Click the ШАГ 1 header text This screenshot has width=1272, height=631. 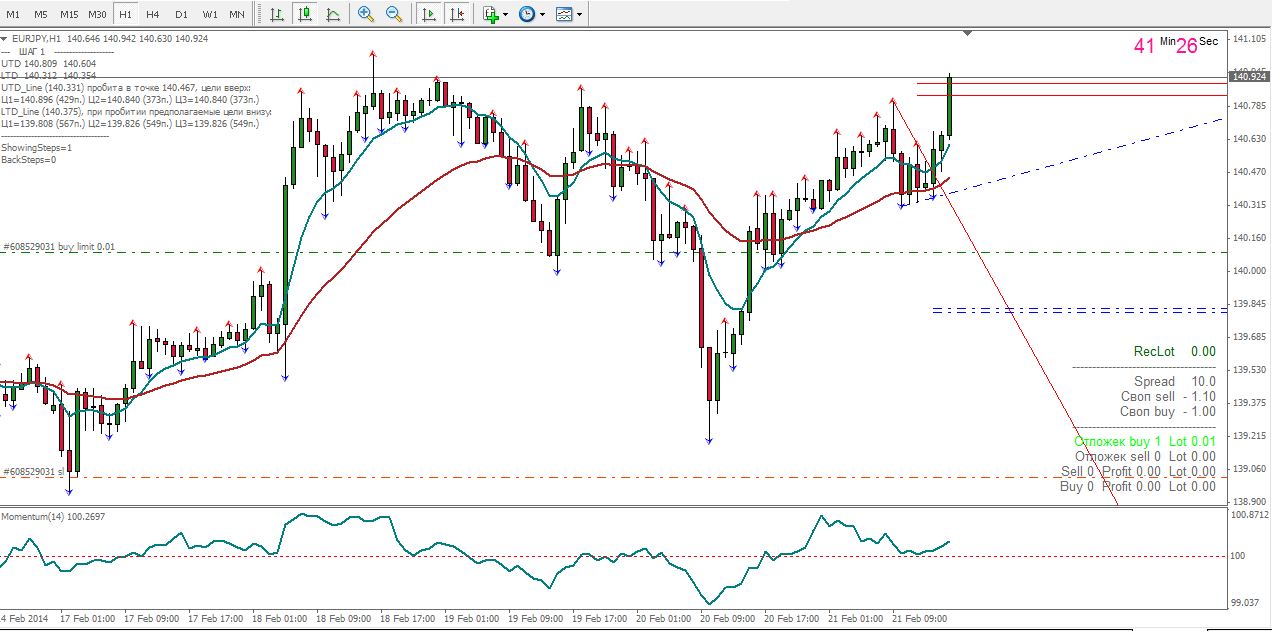31,51
